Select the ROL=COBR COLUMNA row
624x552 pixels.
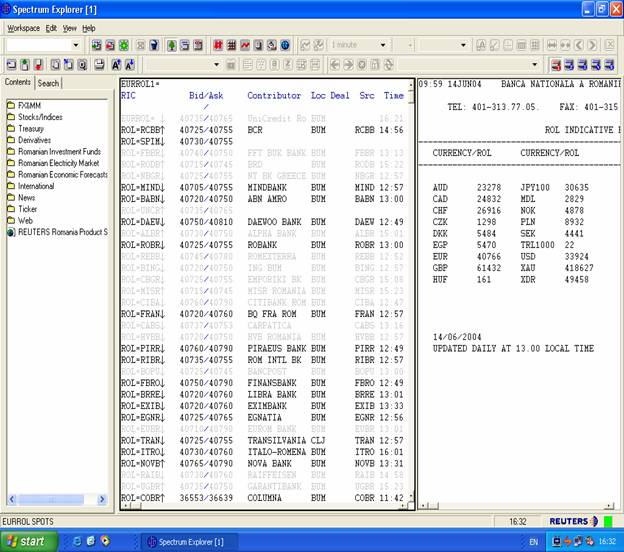[263, 498]
